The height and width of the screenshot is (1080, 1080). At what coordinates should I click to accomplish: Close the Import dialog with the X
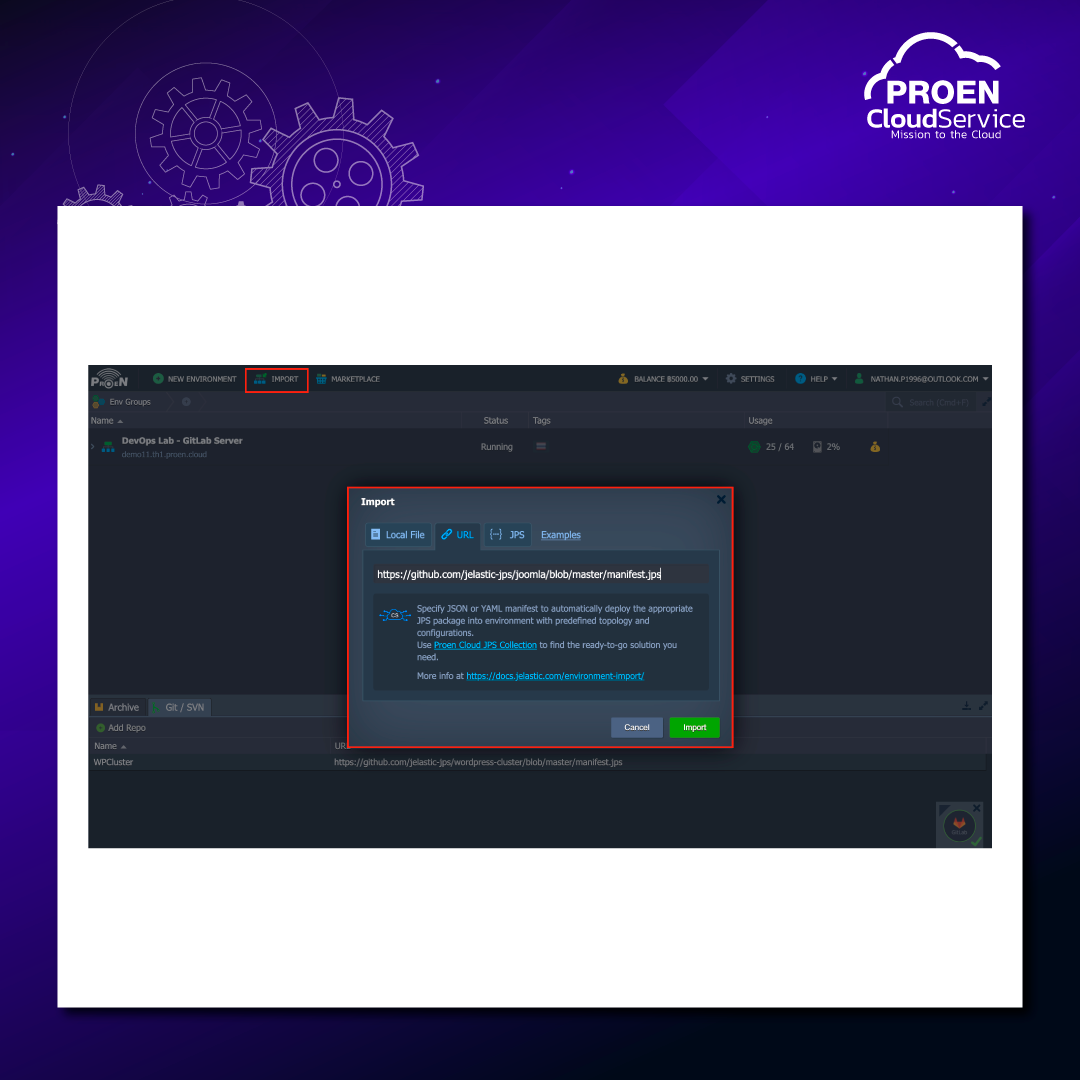[721, 500]
